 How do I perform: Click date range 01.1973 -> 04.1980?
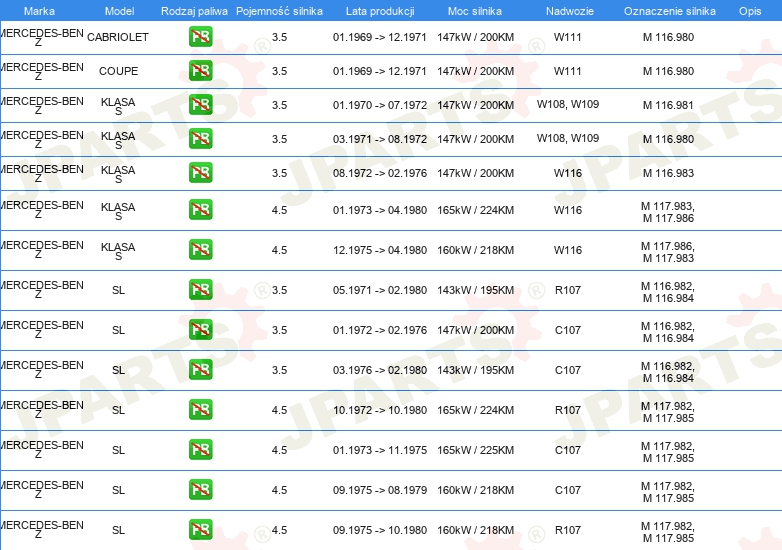coord(380,210)
